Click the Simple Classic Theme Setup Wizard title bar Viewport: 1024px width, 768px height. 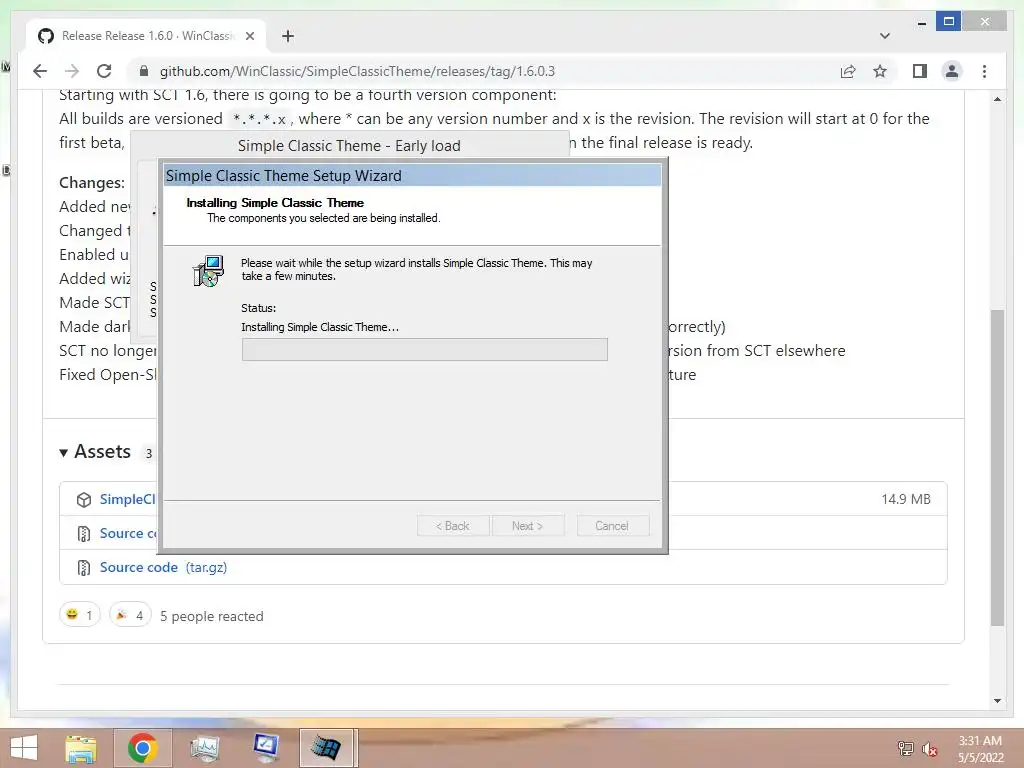pos(412,176)
